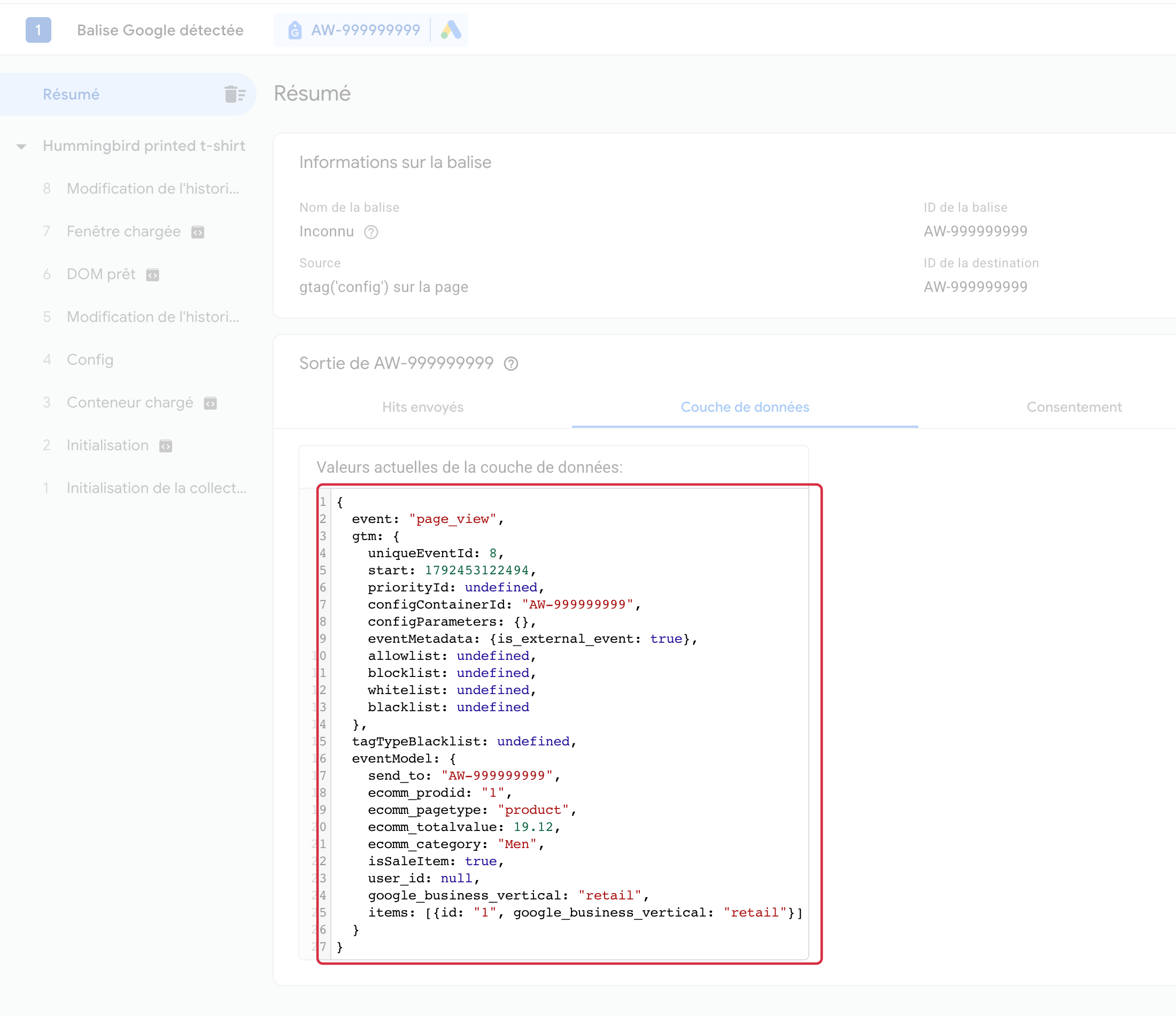Screen dimensions: 1176x1016
Task: Click the start: 1792453122494 code line
Action: pos(452,570)
